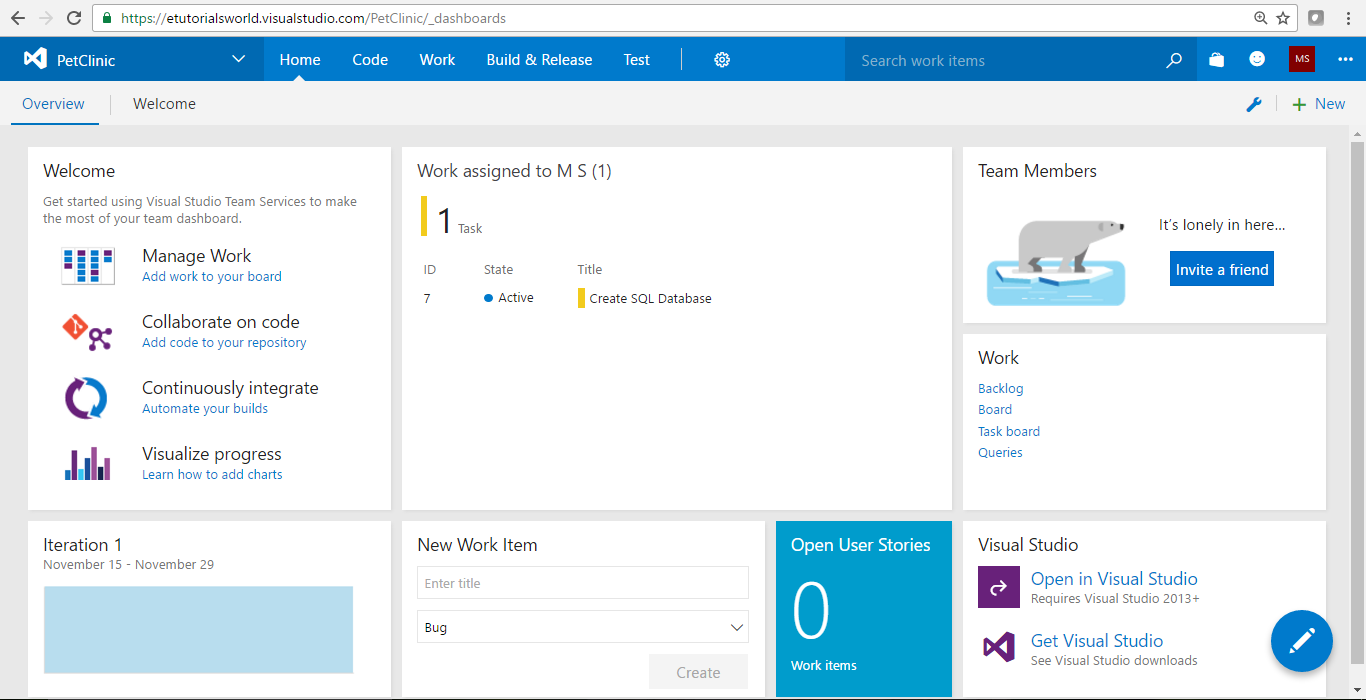Click the Open in Visual Studio link

pos(1114,579)
